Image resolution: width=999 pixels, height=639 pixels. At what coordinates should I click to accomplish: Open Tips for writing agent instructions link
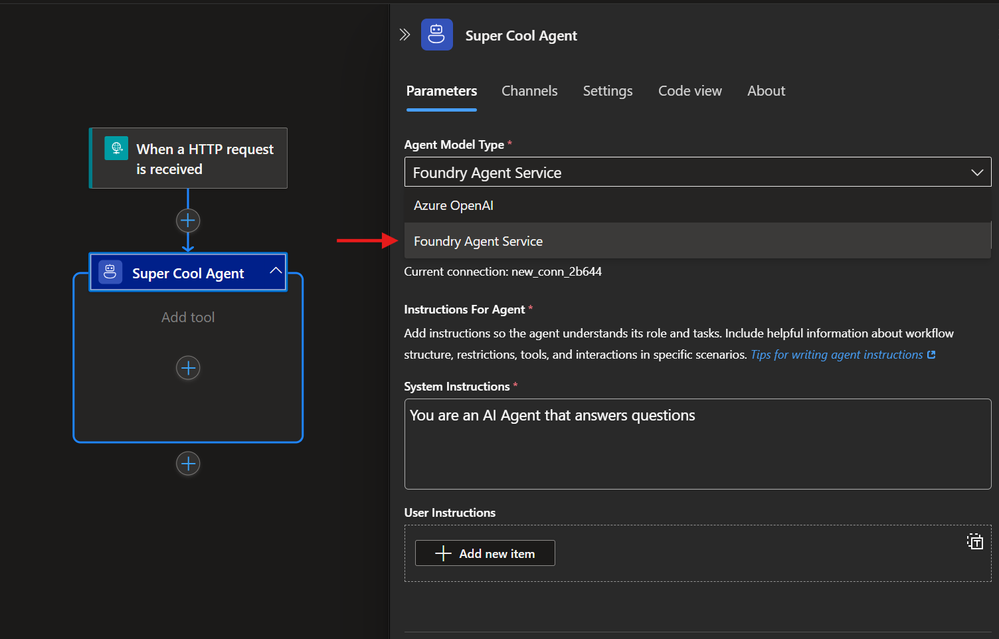tap(836, 355)
